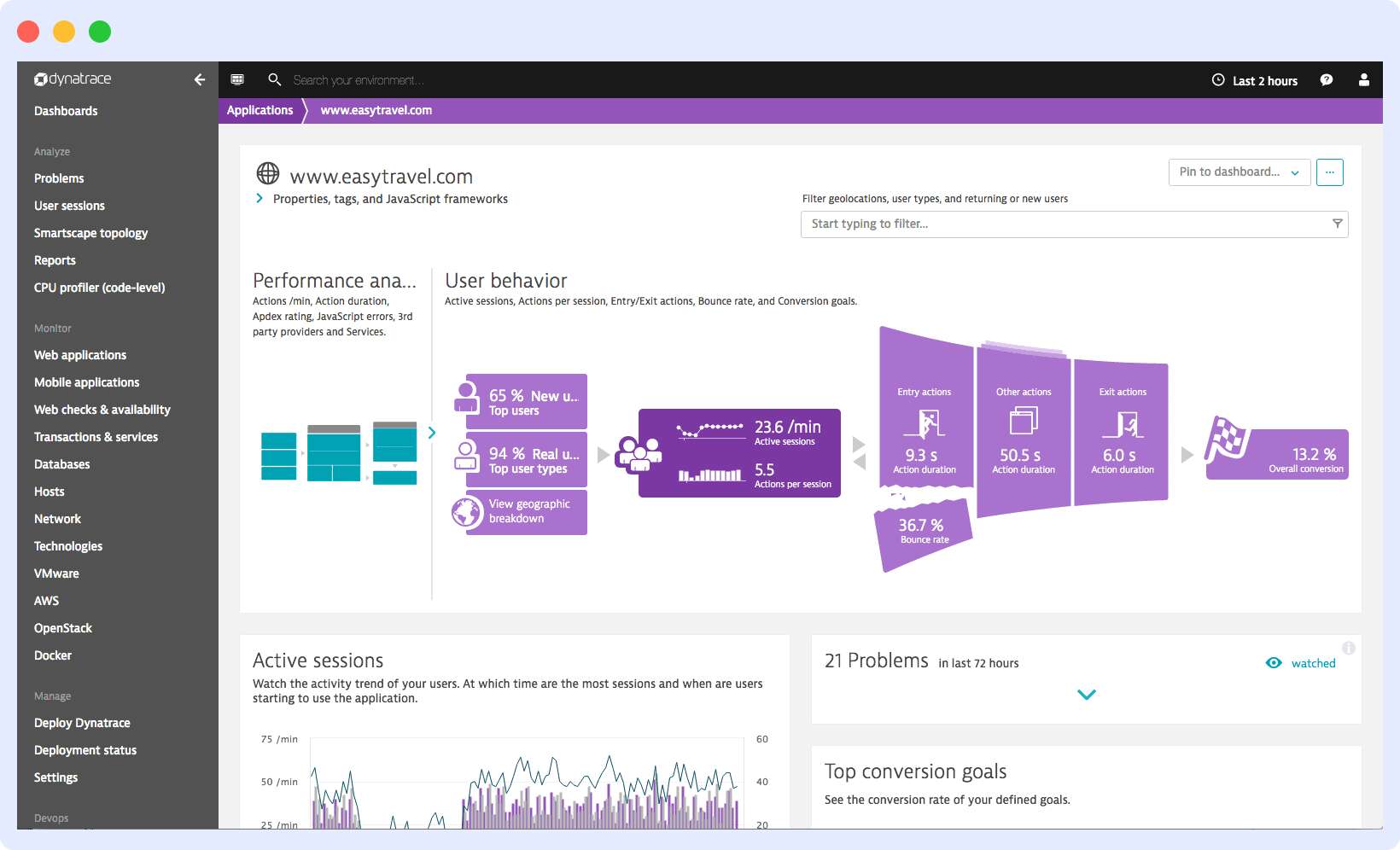
Task: Click the info icon on the Problems panel
Action: pos(1349,648)
